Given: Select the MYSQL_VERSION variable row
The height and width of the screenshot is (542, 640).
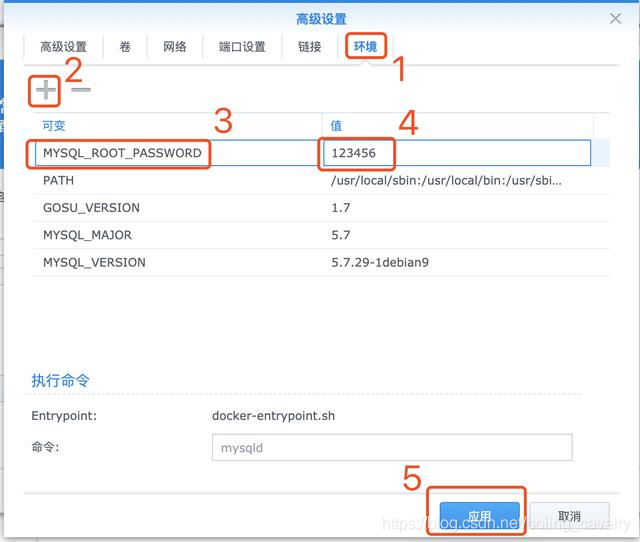Looking at the screenshot, I should click(321, 262).
